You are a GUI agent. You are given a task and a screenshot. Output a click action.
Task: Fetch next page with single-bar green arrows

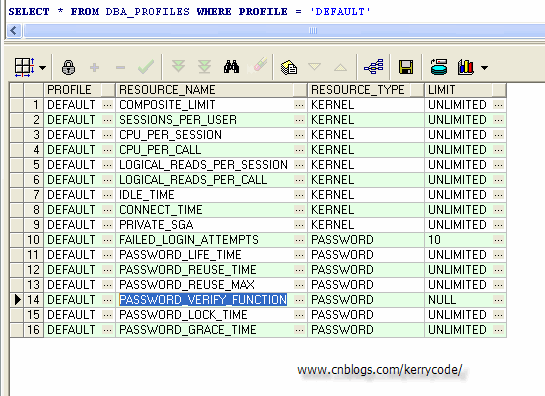178,66
